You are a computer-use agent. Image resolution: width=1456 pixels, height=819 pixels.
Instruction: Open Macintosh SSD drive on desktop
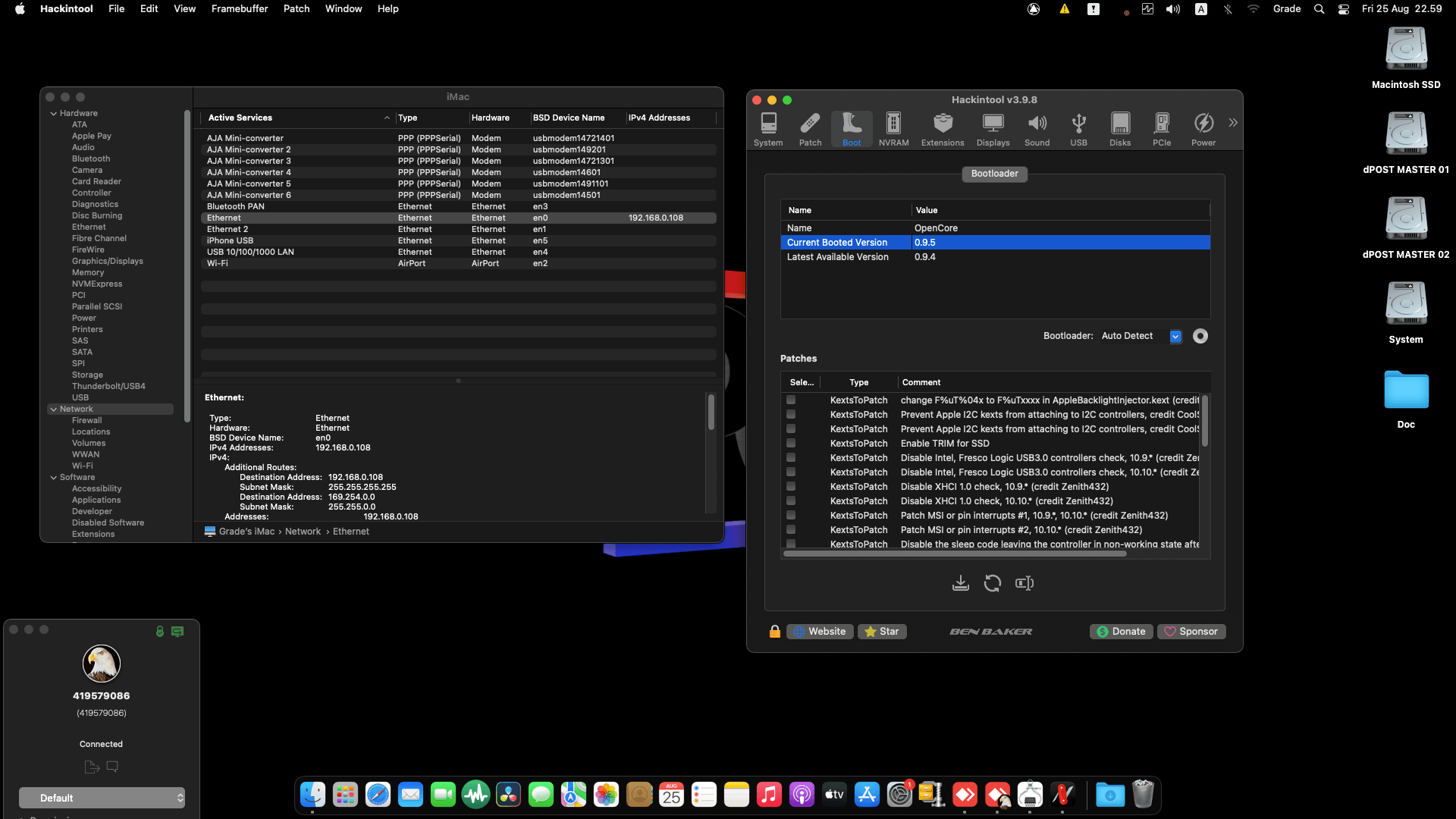click(x=1406, y=58)
